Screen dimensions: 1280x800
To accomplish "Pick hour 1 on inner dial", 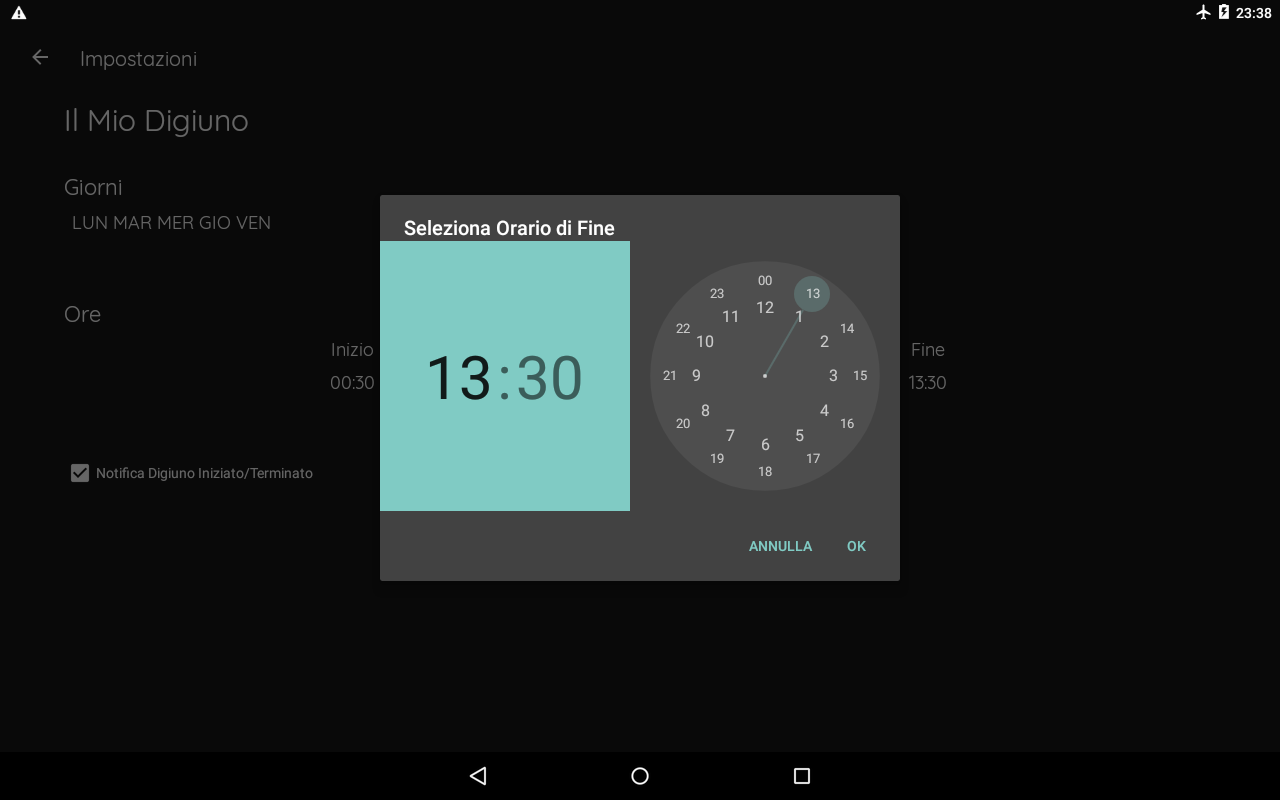I will tap(799, 317).
